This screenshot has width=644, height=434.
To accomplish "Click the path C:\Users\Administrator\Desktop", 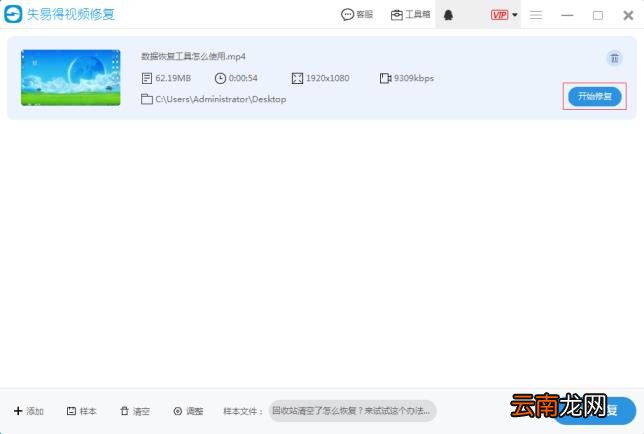I will [221, 99].
